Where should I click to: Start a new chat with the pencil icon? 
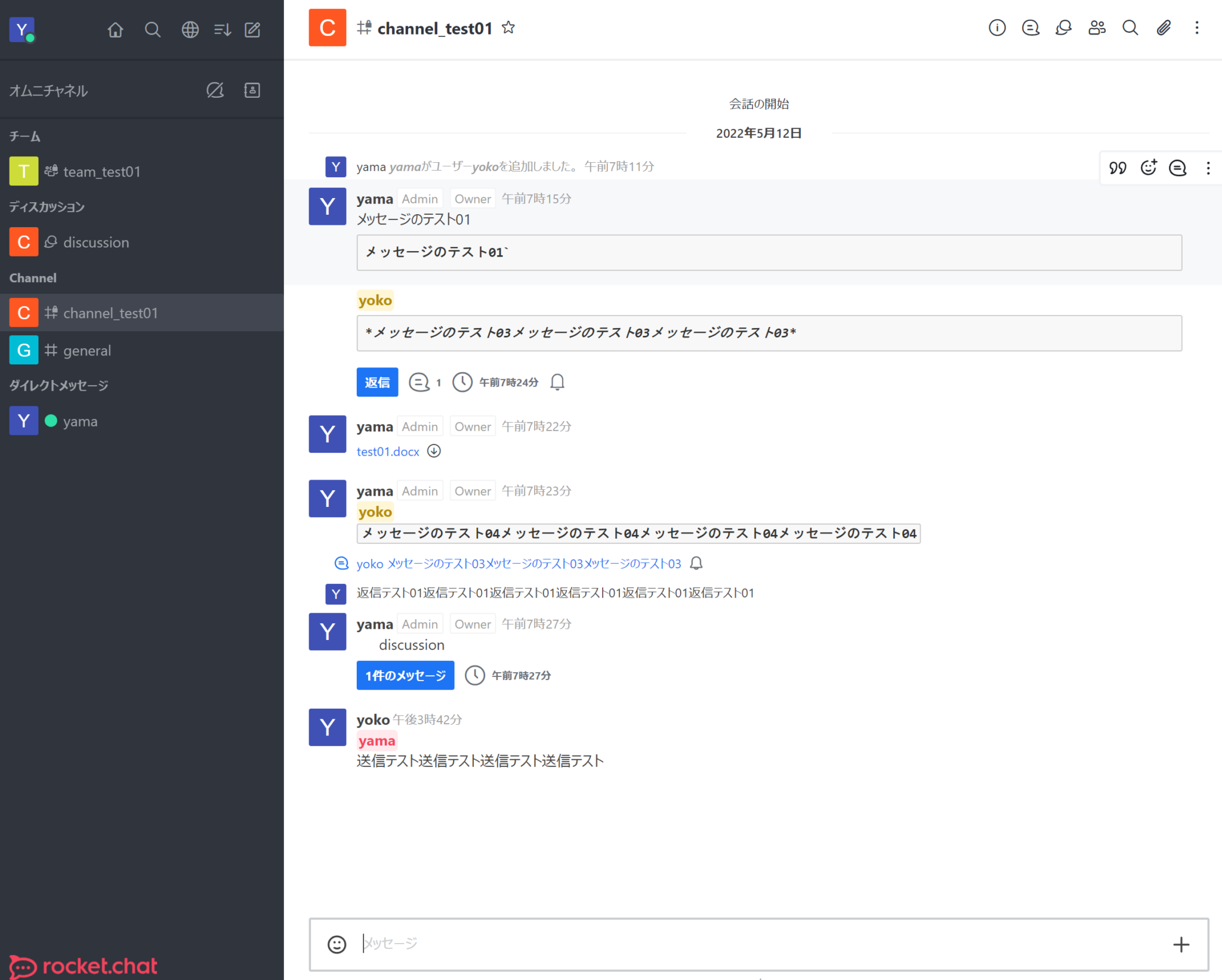(x=252, y=29)
